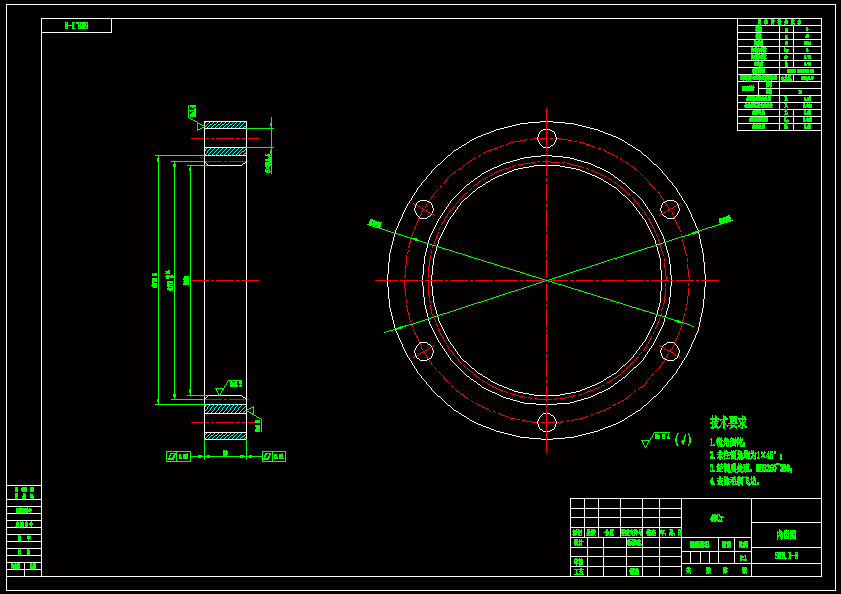Select the first technical requirement note line
The height and width of the screenshot is (594, 841).
727,441
